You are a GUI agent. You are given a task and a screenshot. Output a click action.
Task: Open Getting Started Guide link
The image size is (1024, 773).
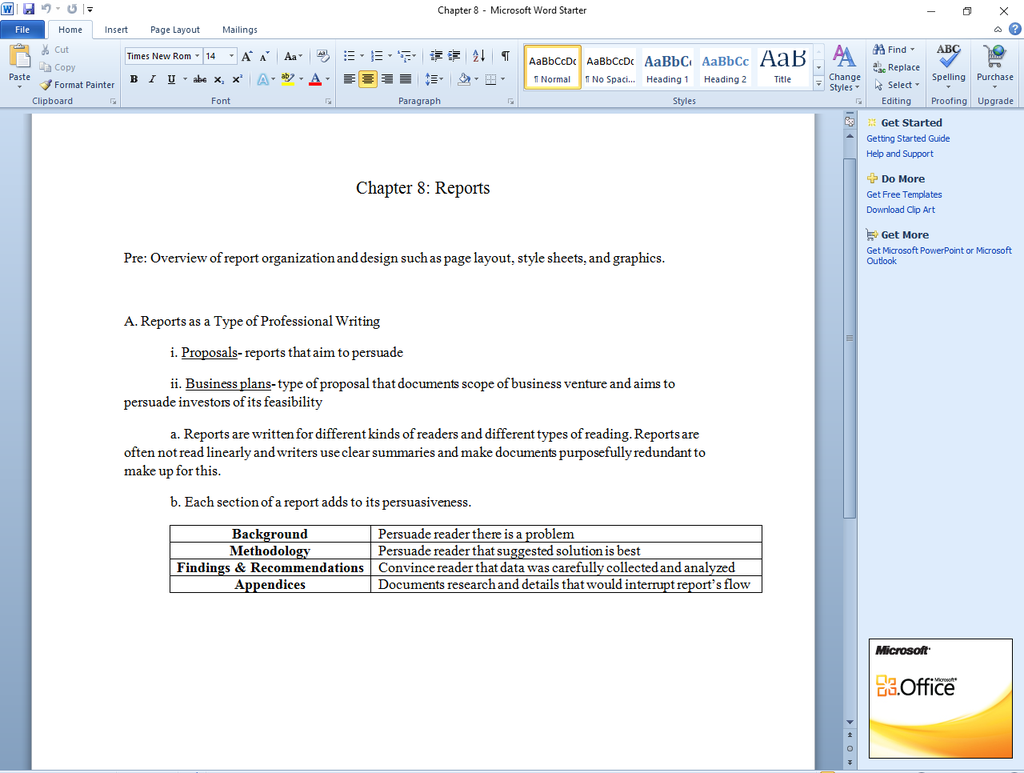[x=908, y=138]
